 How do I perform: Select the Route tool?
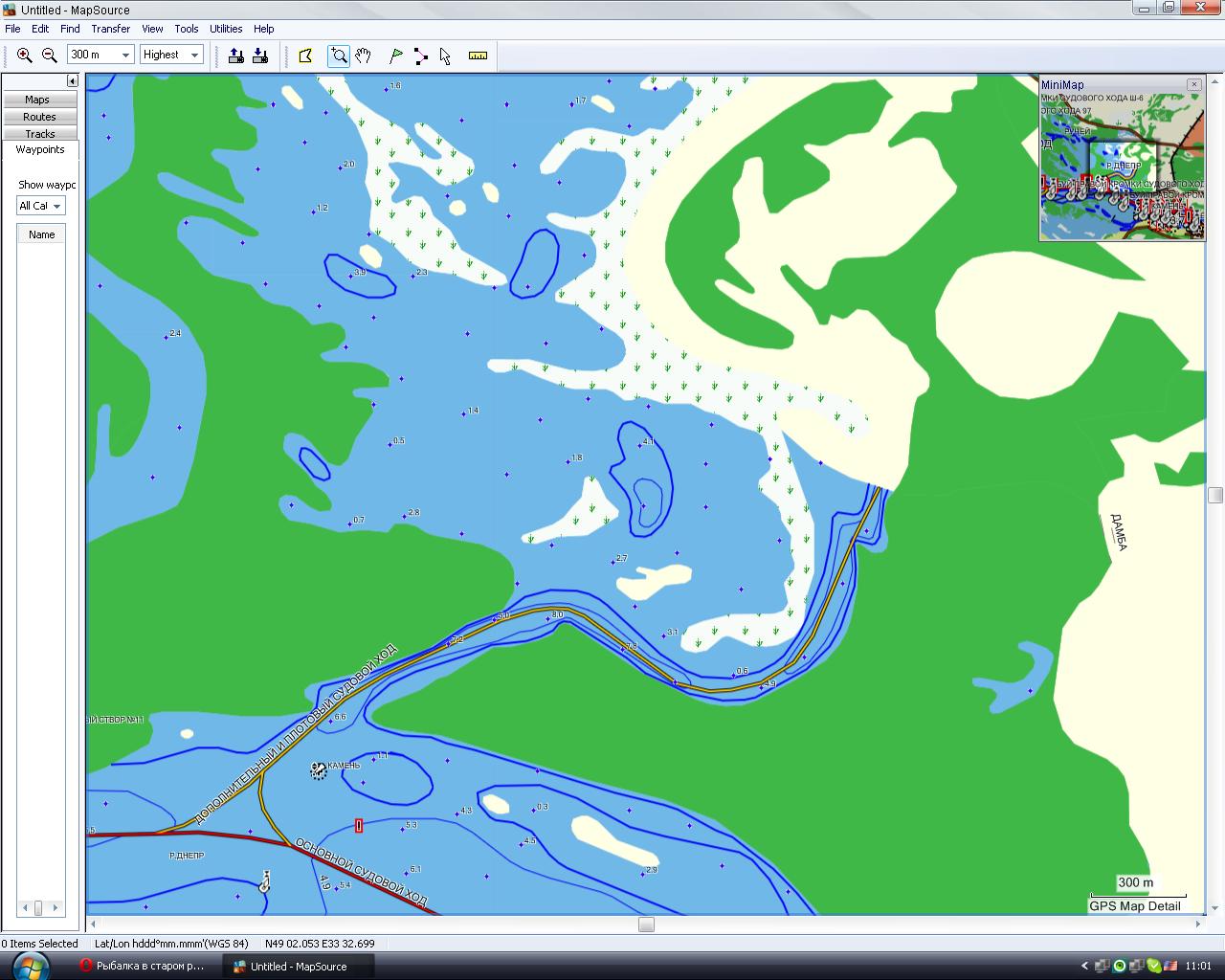click(421, 56)
